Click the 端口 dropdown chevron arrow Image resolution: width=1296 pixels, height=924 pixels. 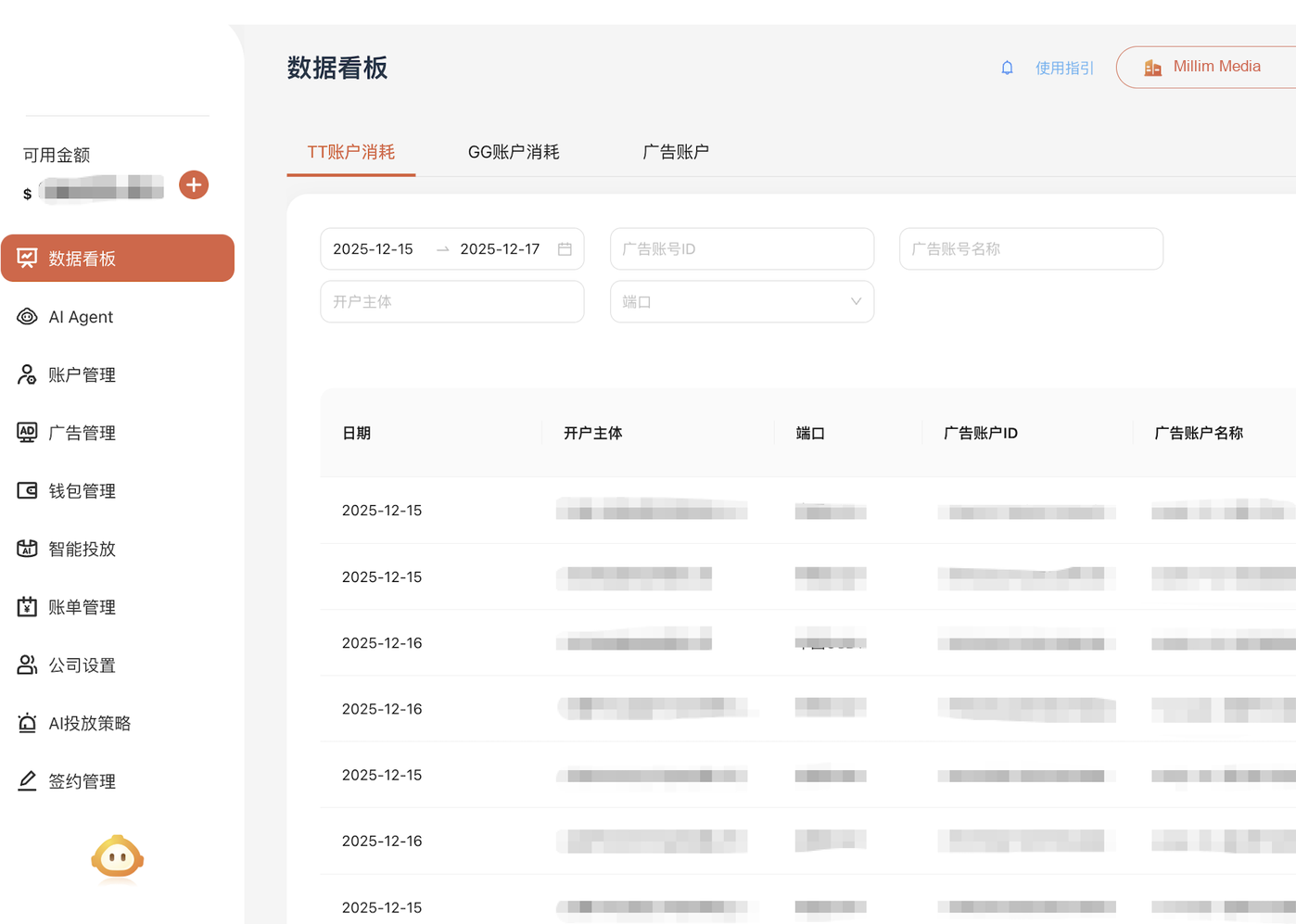(856, 302)
